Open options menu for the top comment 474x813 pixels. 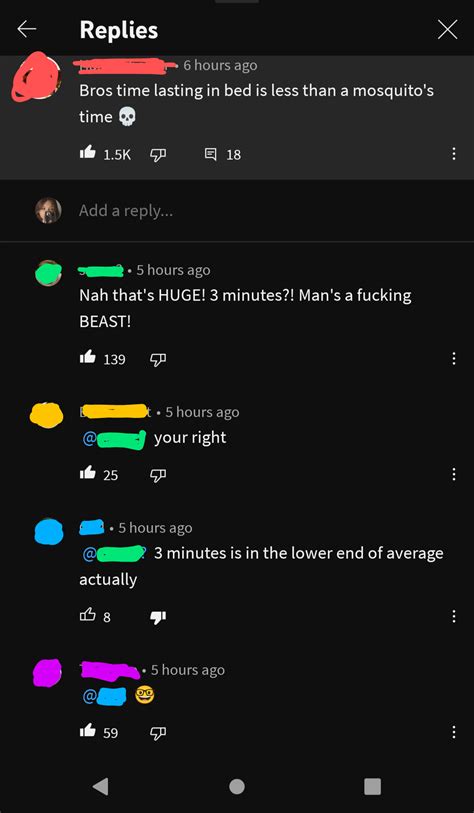point(454,154)
